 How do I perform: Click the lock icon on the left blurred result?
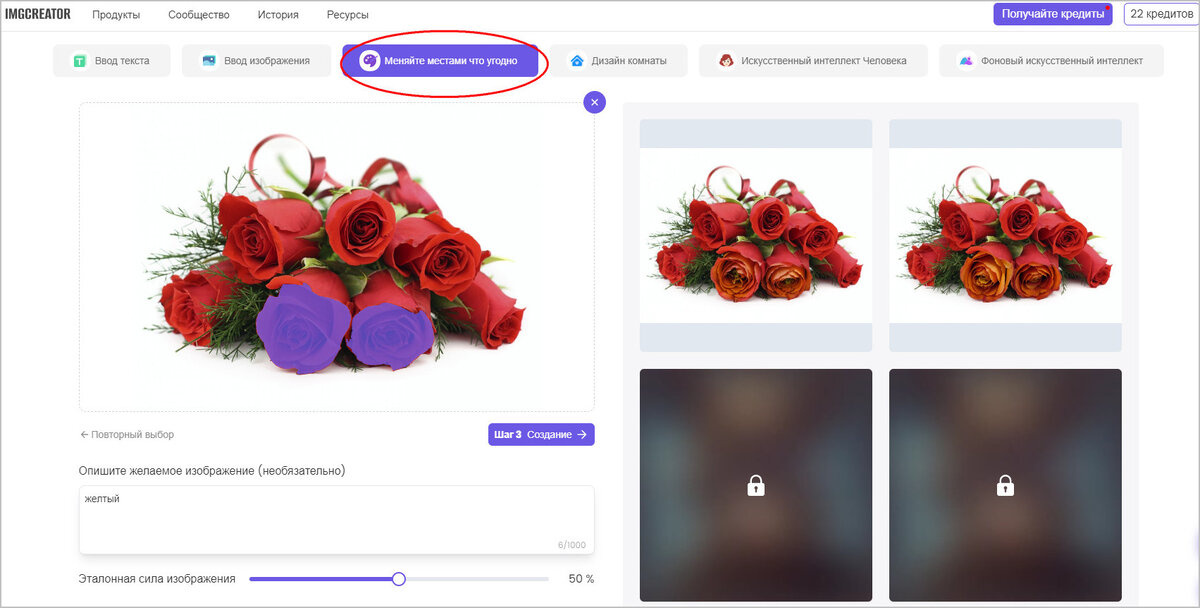pos(756,486)
